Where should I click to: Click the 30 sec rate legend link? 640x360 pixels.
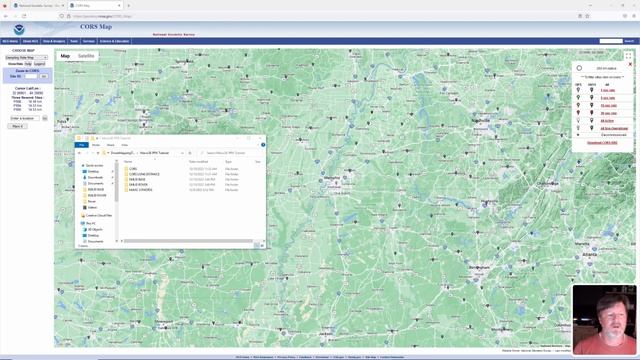pyautogui.click(x=608, y=113)
